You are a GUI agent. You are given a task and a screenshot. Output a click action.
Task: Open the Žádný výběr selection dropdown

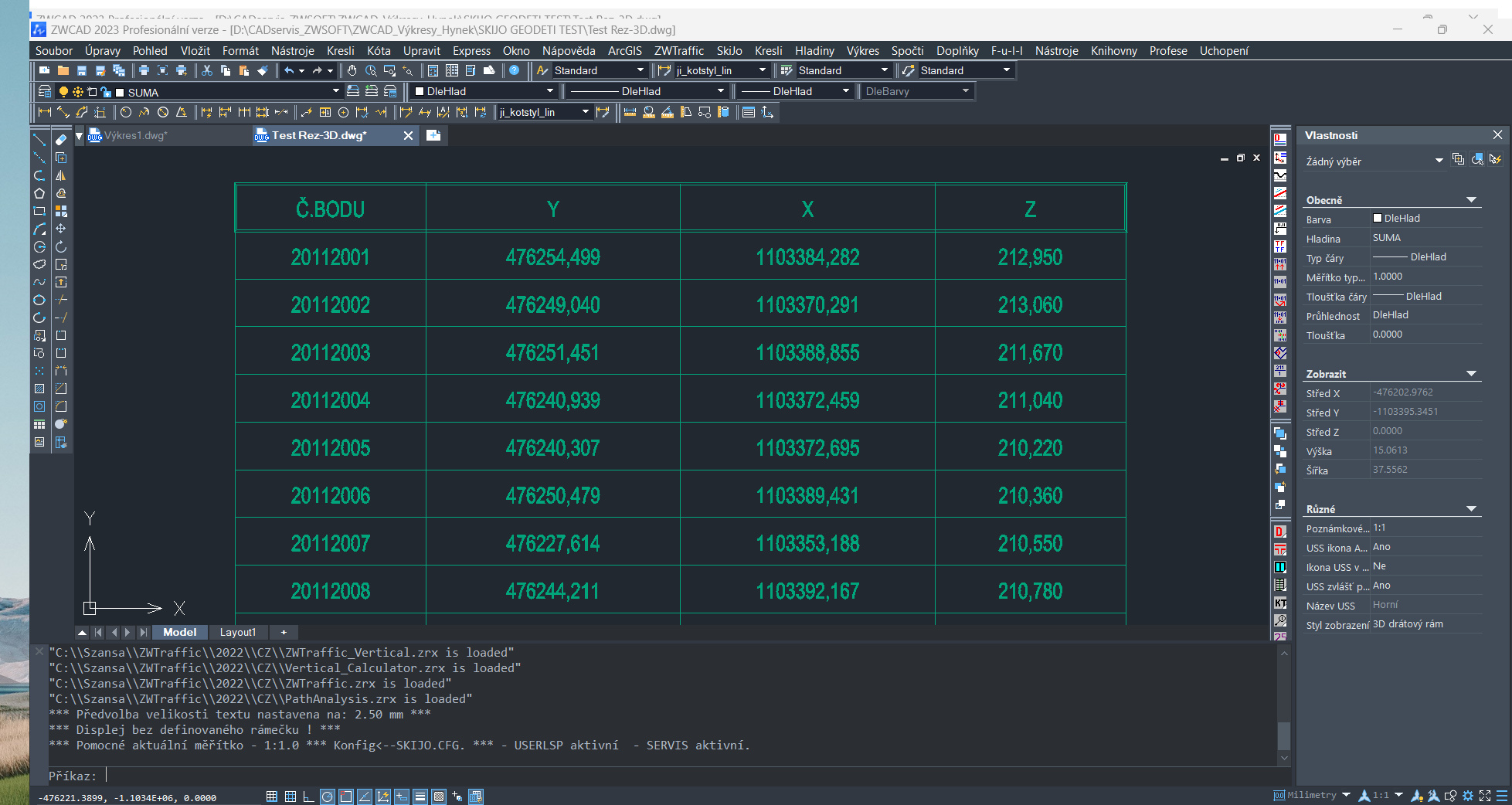[x=1439, y=161]
